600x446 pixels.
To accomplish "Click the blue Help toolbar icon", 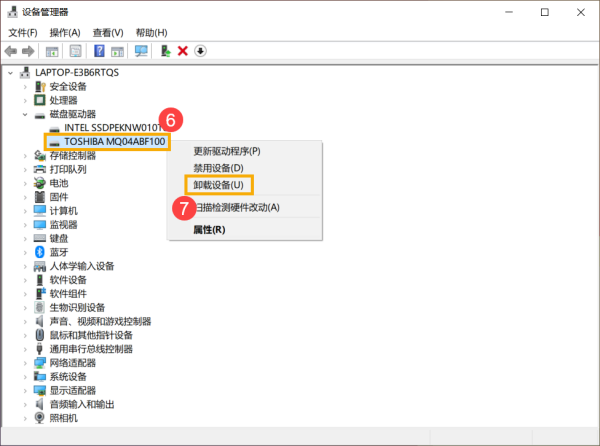I will (x=100, y=51).
